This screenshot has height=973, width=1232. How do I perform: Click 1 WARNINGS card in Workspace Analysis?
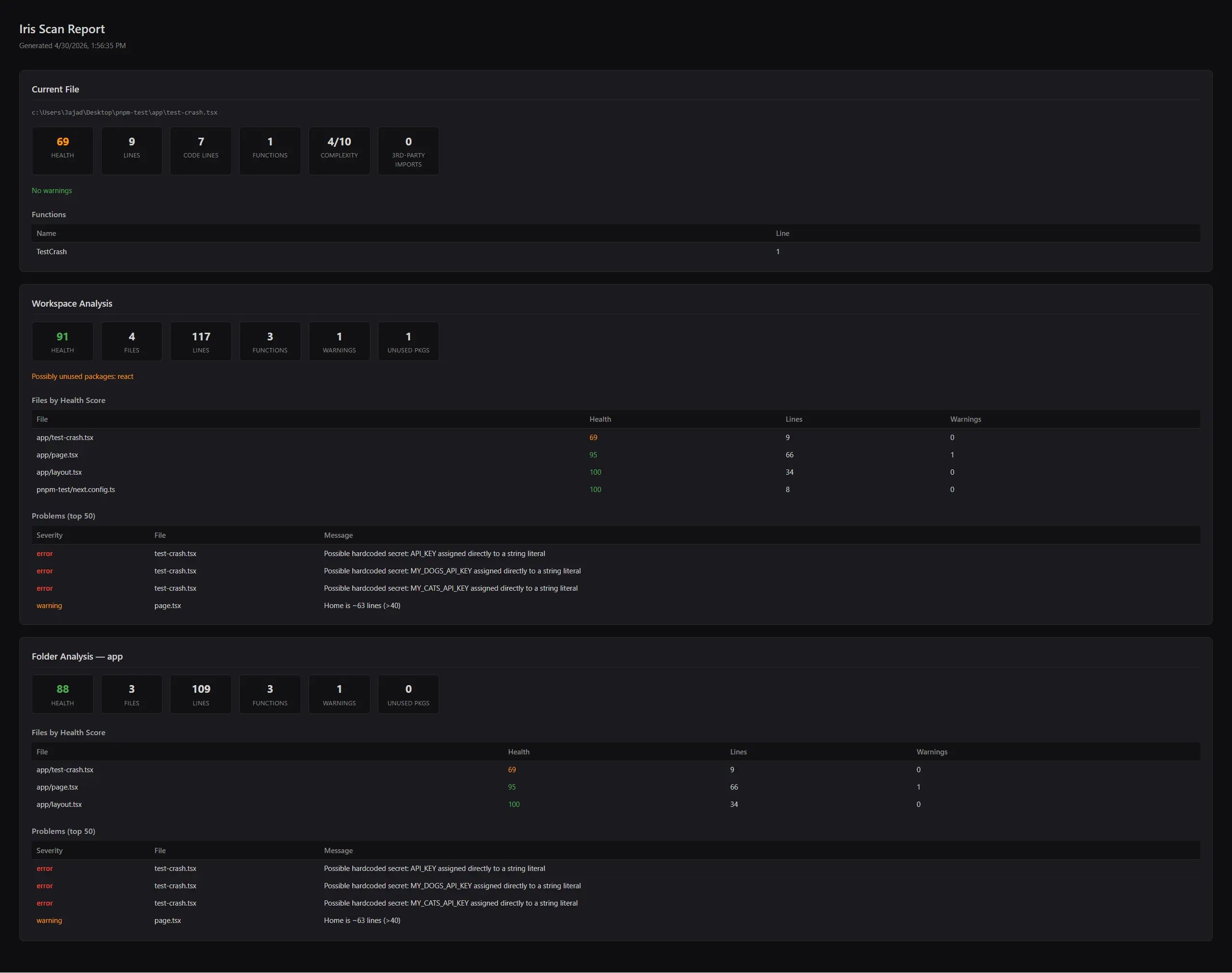point(339,341)
